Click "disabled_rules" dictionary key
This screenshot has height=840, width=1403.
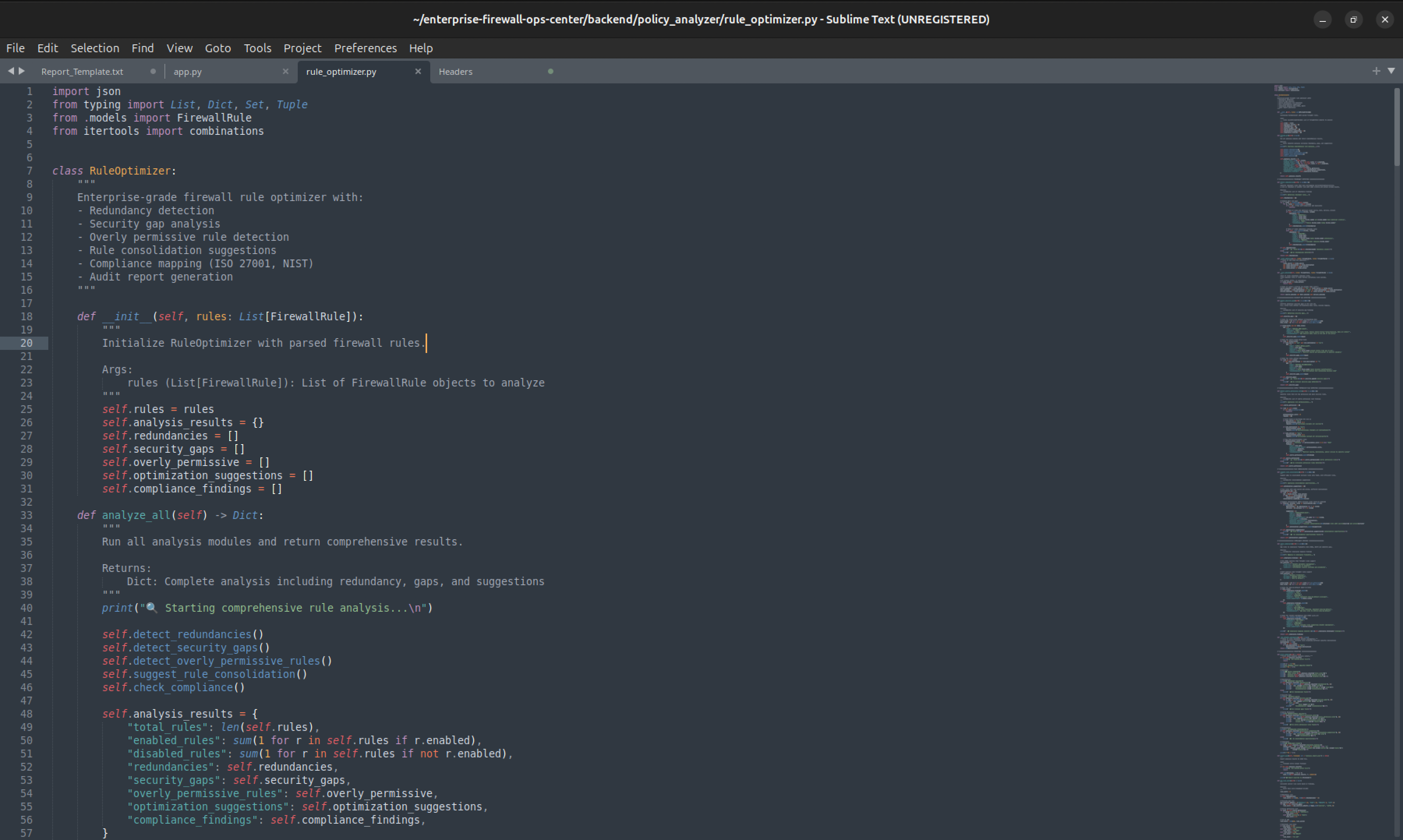[x=177, y=754]
